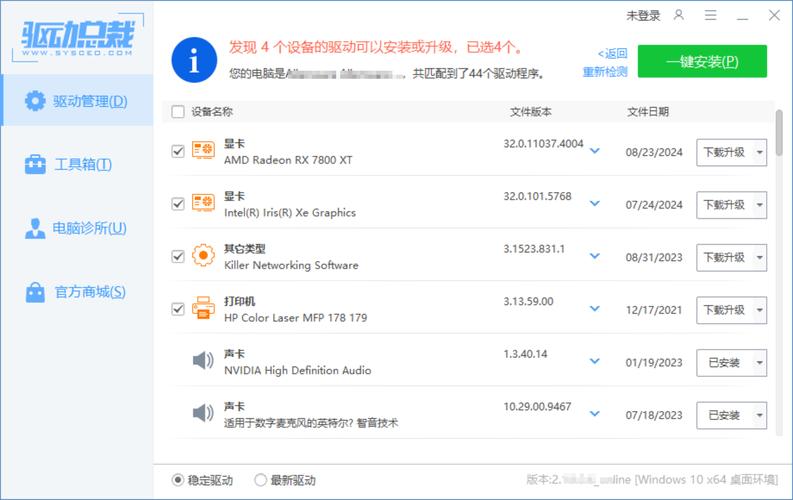Click the Killer Networking Software gear icon
The height and width of the screenshot is (500, 793).
point(203,256)
